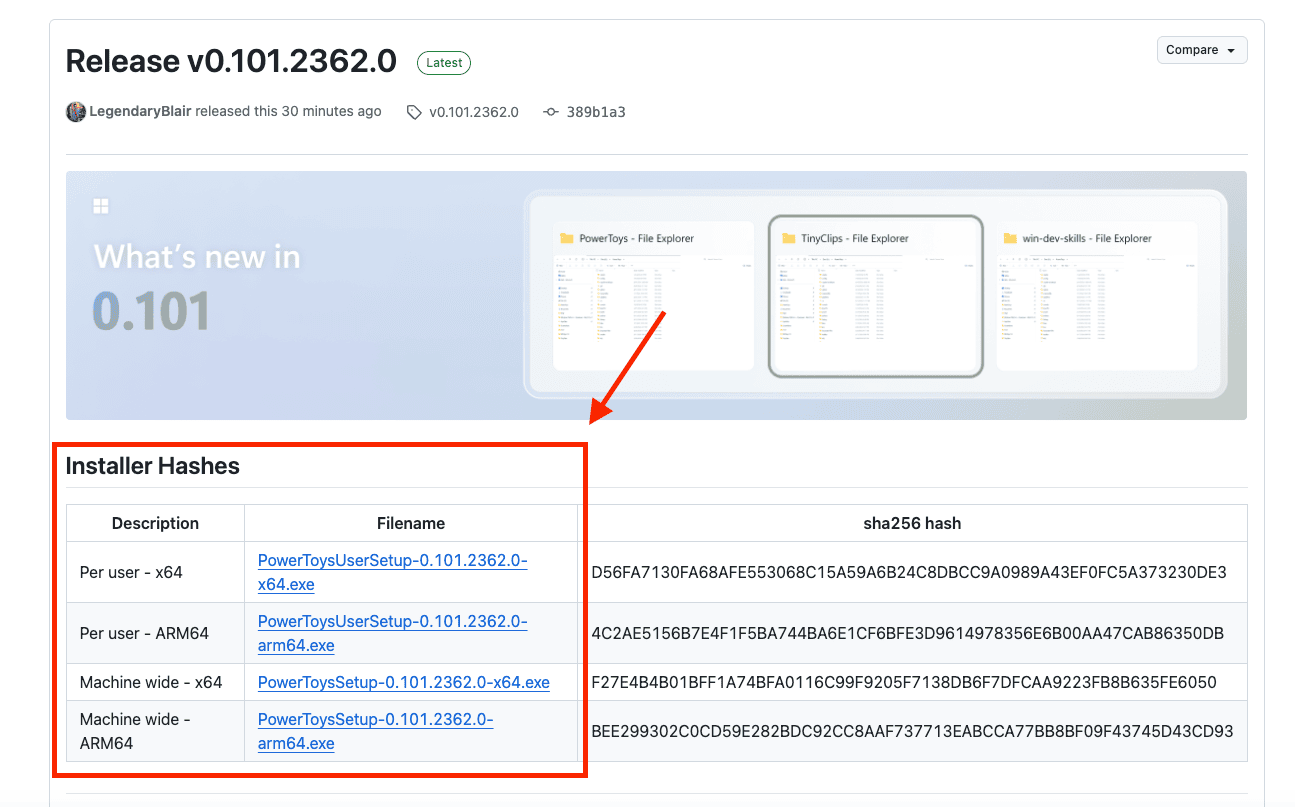Open the Compare dropdown
This screenshot has width=1295, height=807.
(x=1202, y=50)
